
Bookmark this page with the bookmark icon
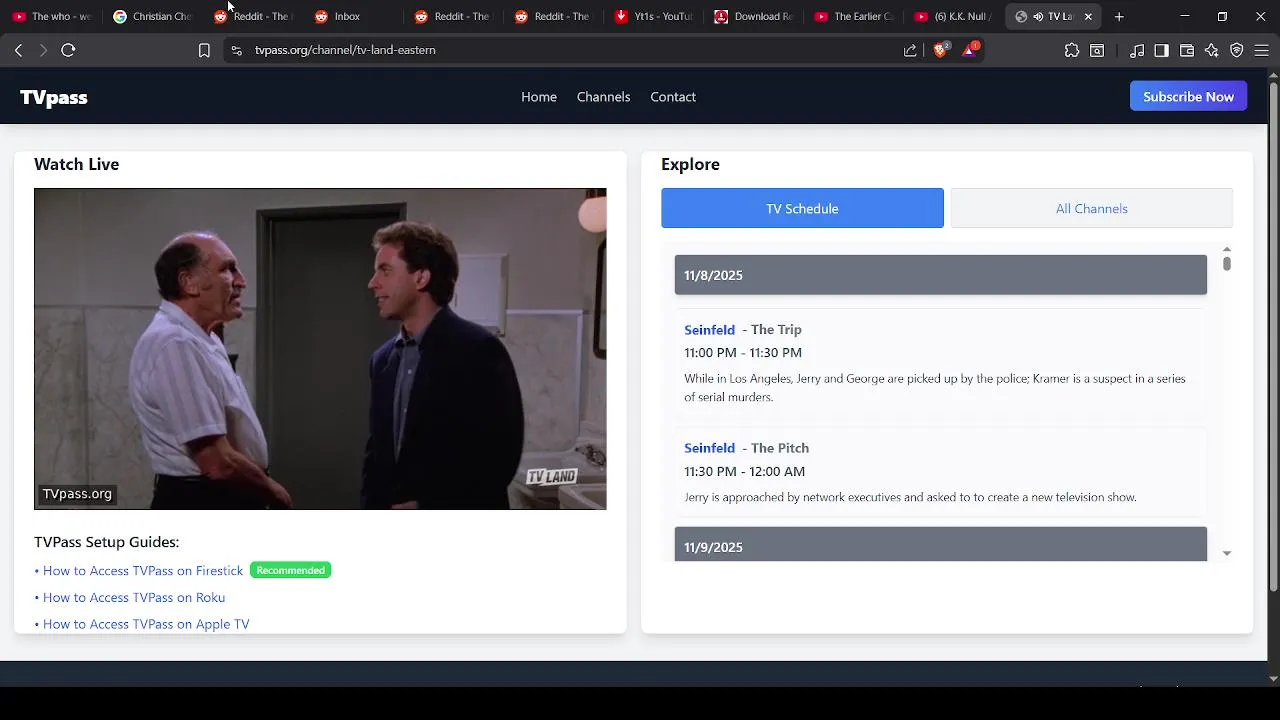[x=204, y=50]
